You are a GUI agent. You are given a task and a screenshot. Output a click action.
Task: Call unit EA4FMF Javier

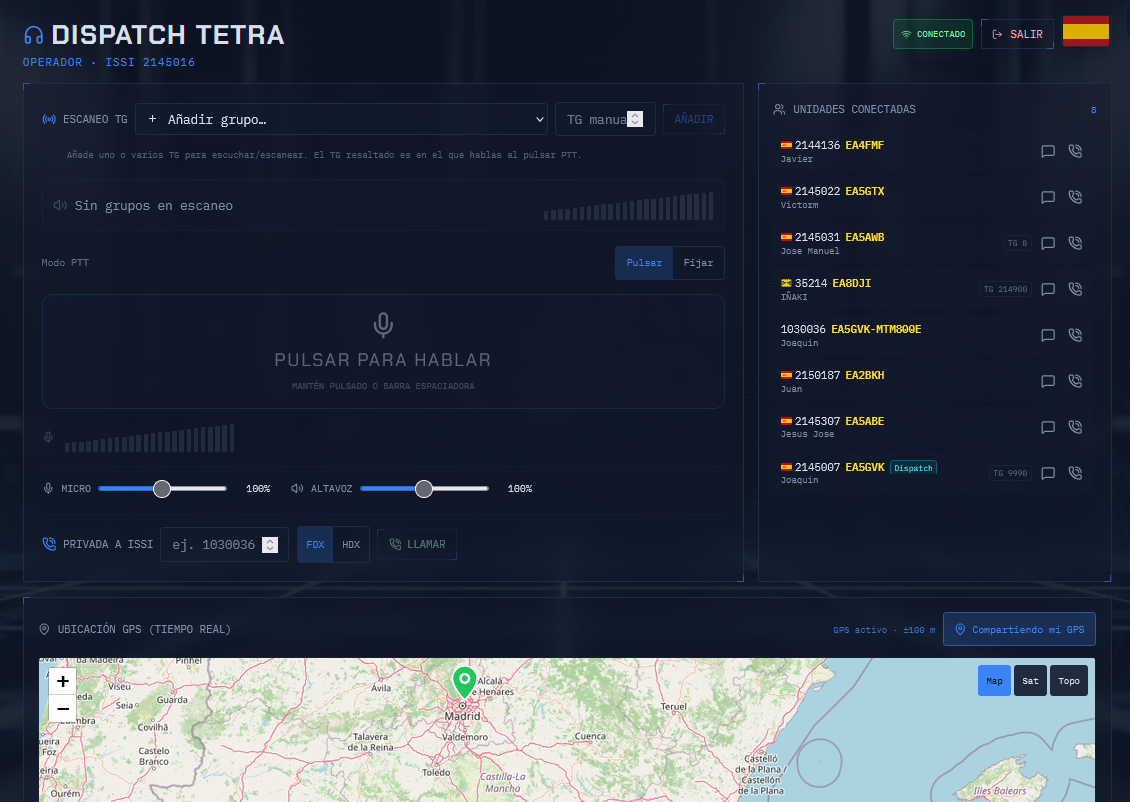tap(1075, 151)
